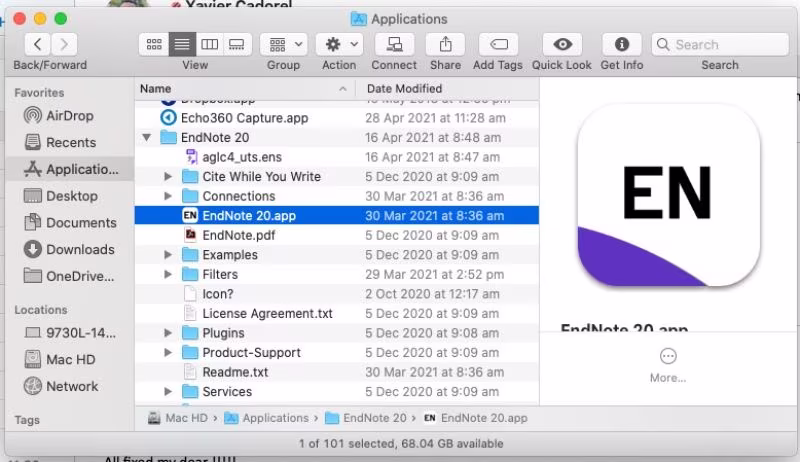This screenshot has width=800, height=462.
Task: Select the EndNote 20.app icon in list
Action: pos(190,216)
